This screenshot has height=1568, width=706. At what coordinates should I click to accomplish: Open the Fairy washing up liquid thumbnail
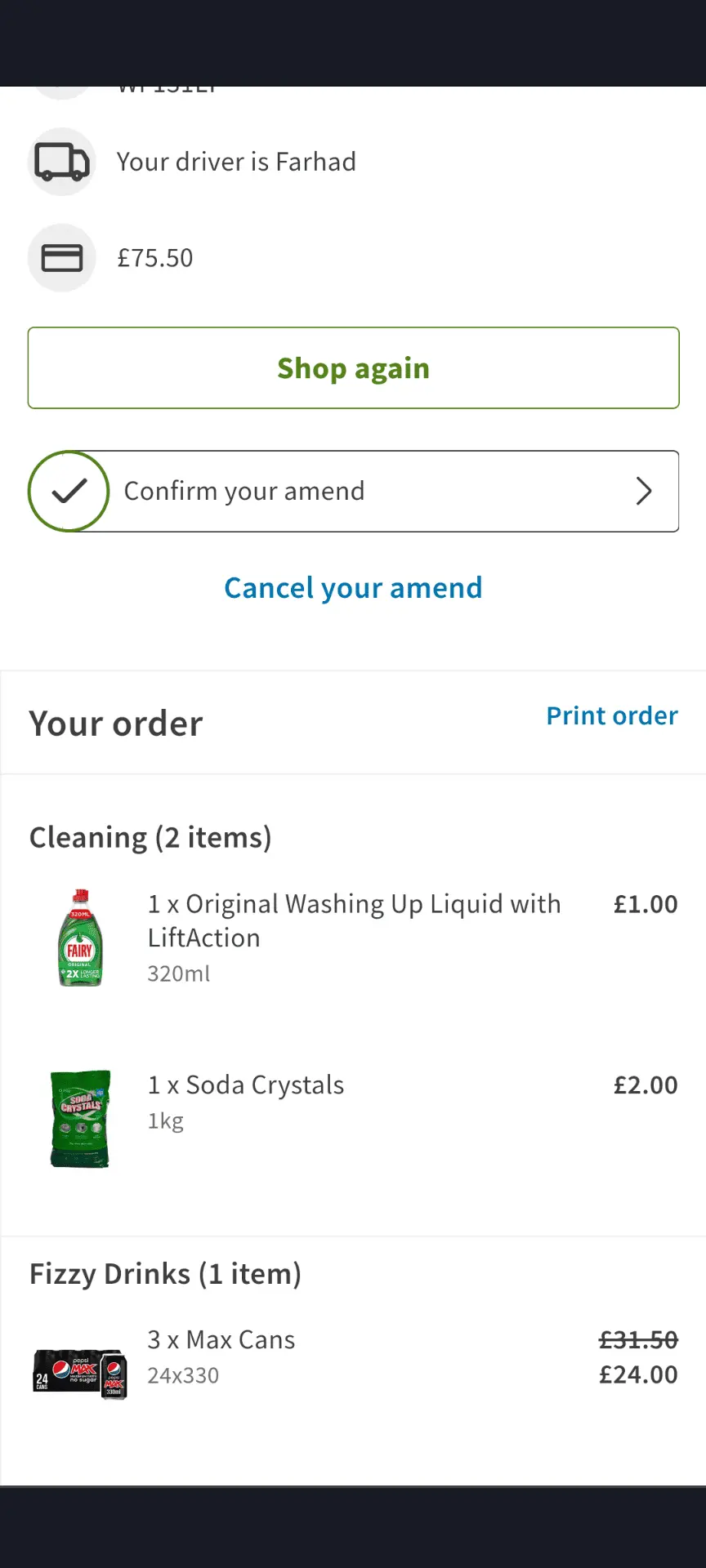pyautogui.click(x=80, y=938)
